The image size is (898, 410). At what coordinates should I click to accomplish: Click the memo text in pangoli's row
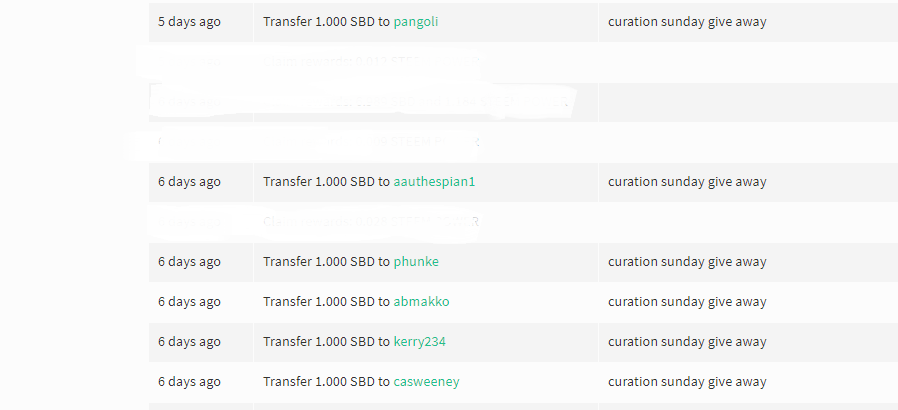tap(687, 22)
